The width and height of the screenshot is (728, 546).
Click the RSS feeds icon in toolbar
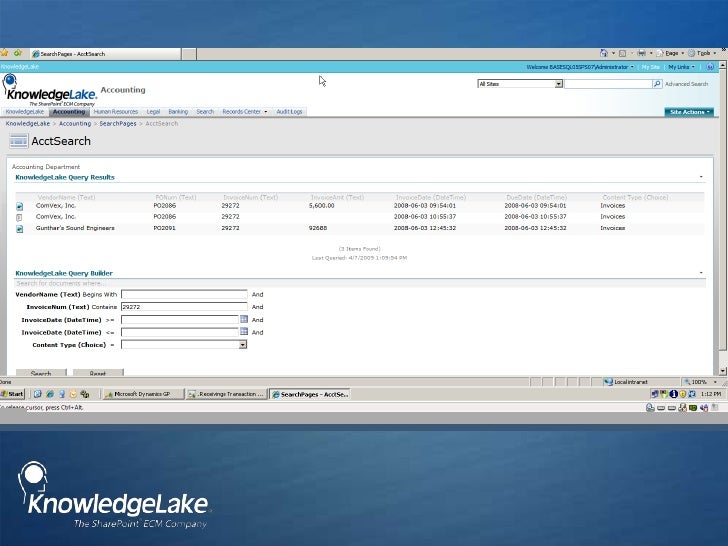click(x=623, y=53)
